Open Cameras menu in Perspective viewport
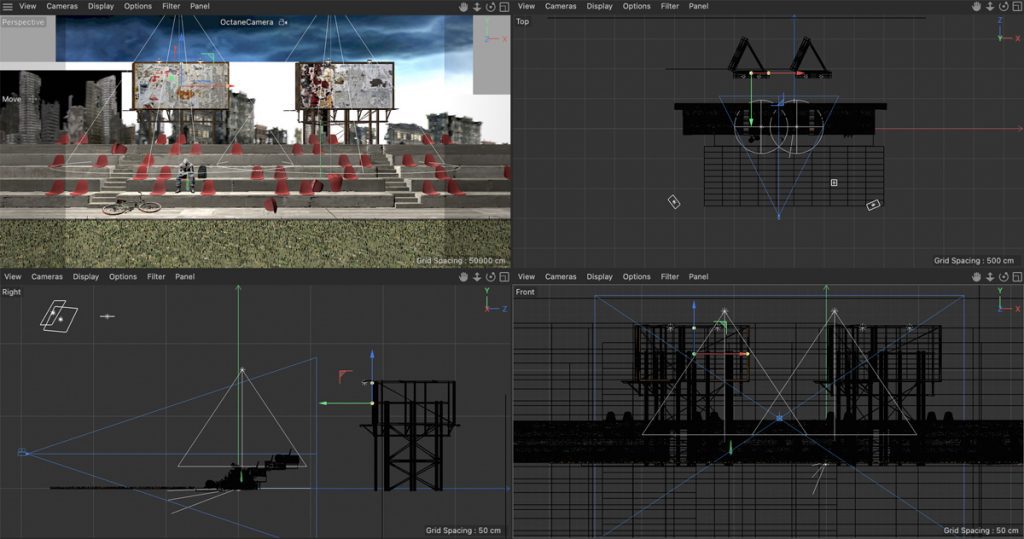 (62, 6)
